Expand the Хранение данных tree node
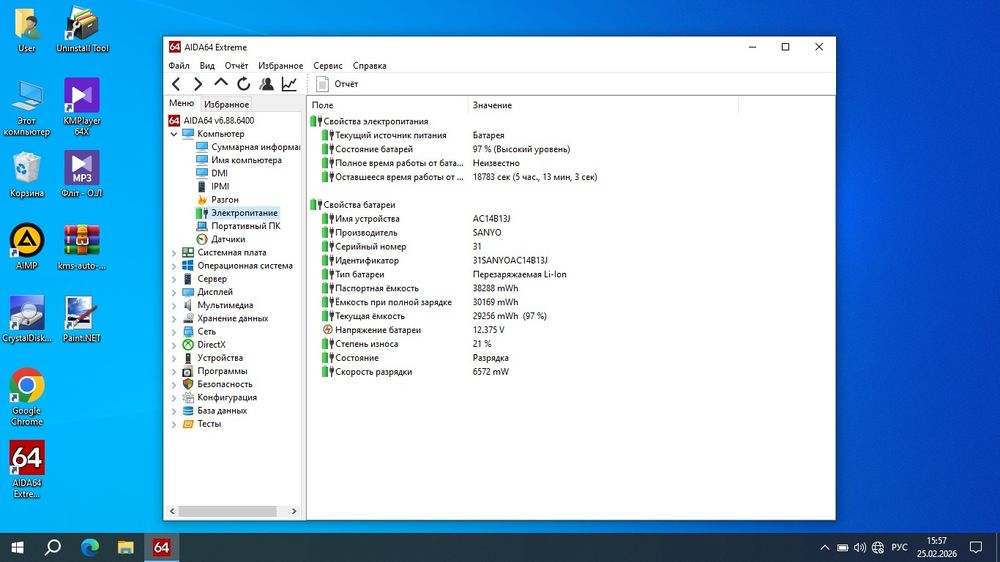The height and width of the screenshot is (562, 1000). point(174,318)
